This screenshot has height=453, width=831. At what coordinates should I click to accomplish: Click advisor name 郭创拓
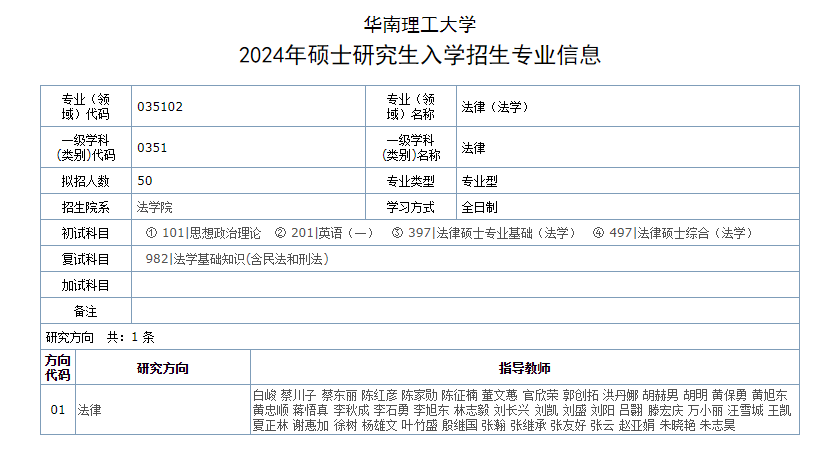click(581, 395)
